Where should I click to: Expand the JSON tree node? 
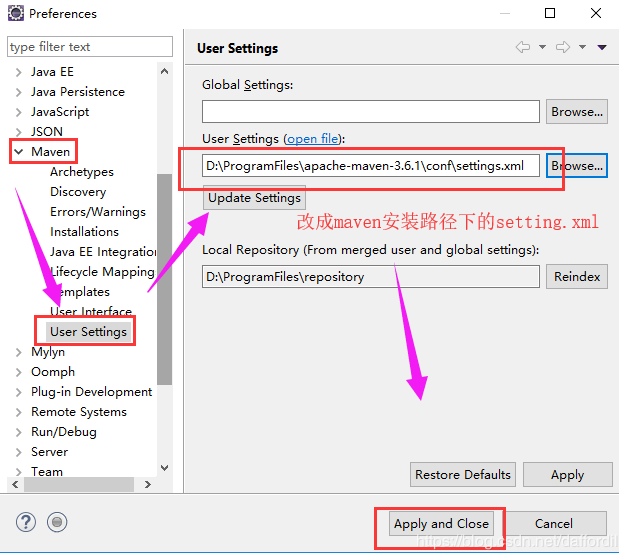click(19, 131)
